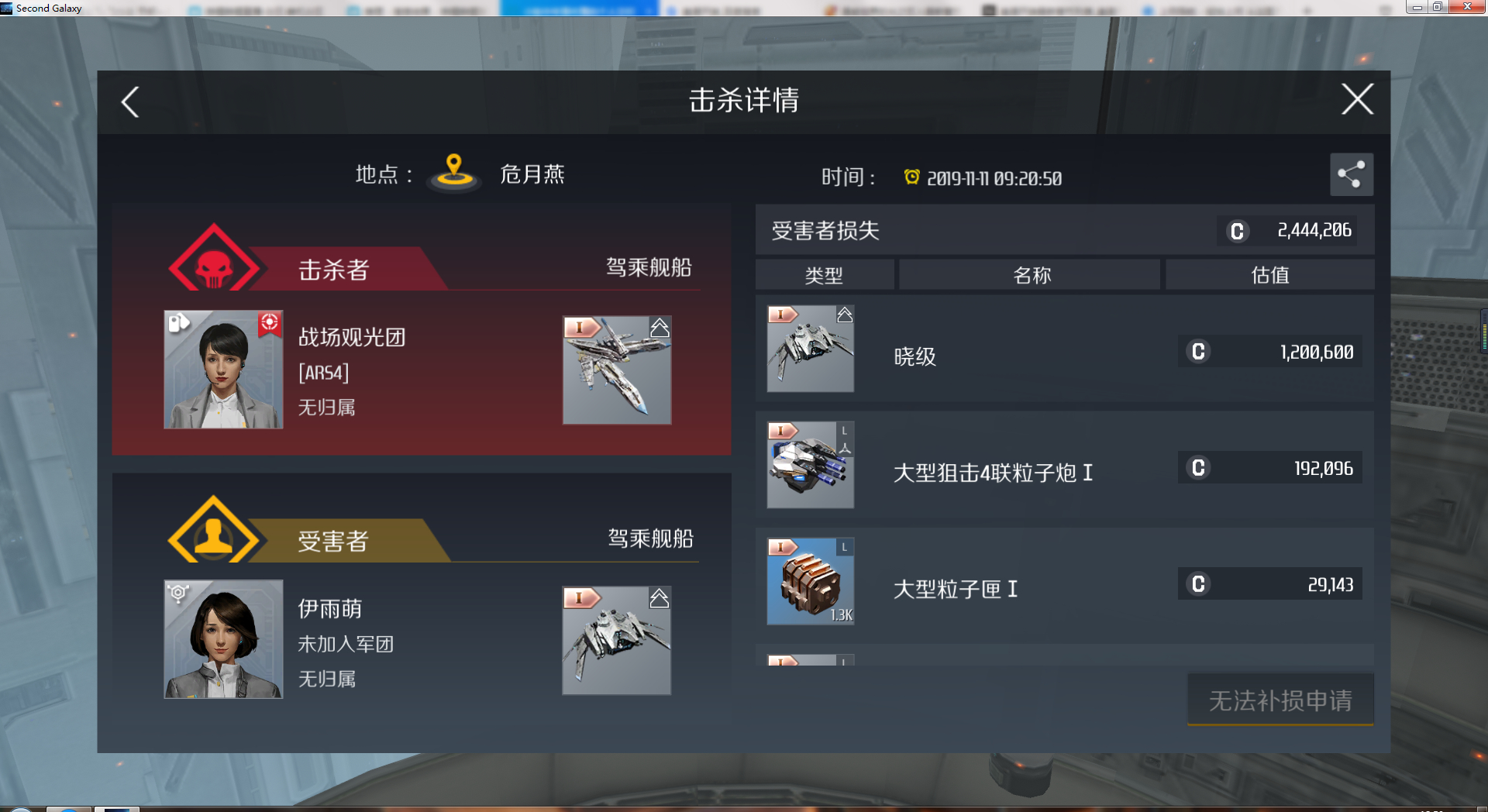Click the alarm clock time icon

[x=912, y=177]
